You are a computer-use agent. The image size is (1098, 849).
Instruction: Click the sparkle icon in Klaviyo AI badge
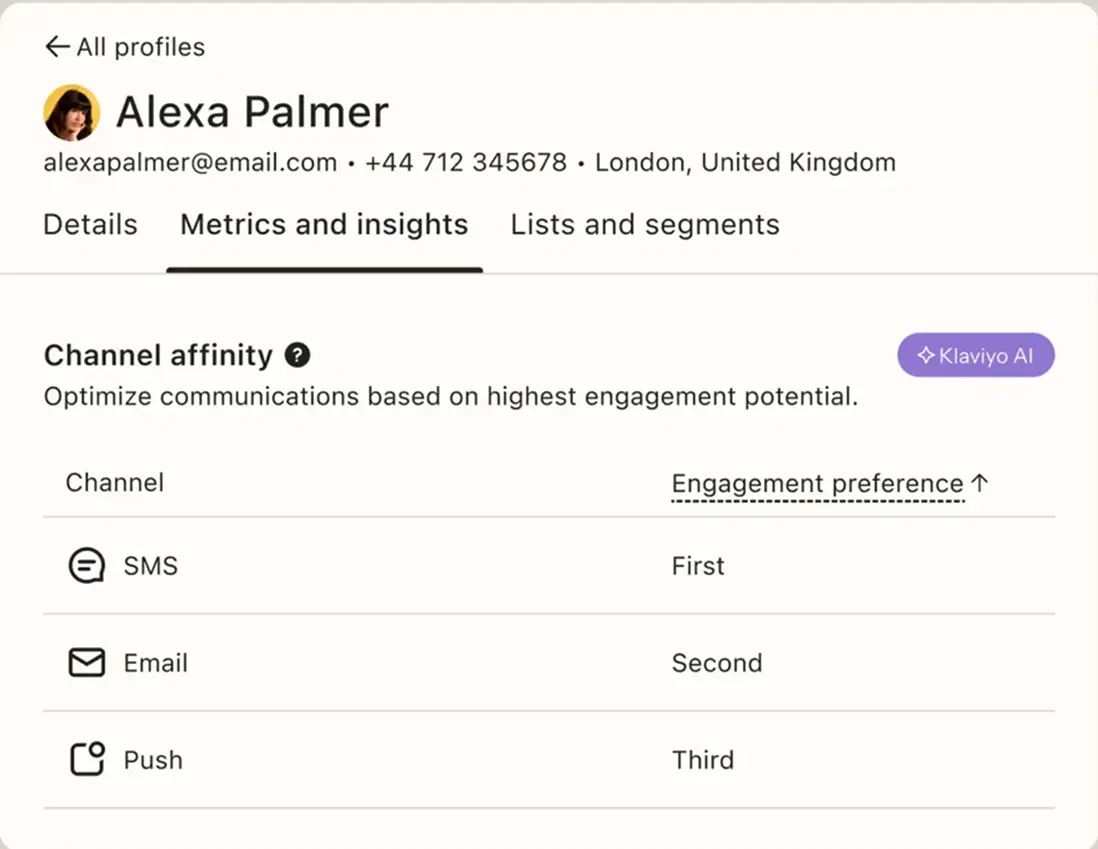point(926,356)
